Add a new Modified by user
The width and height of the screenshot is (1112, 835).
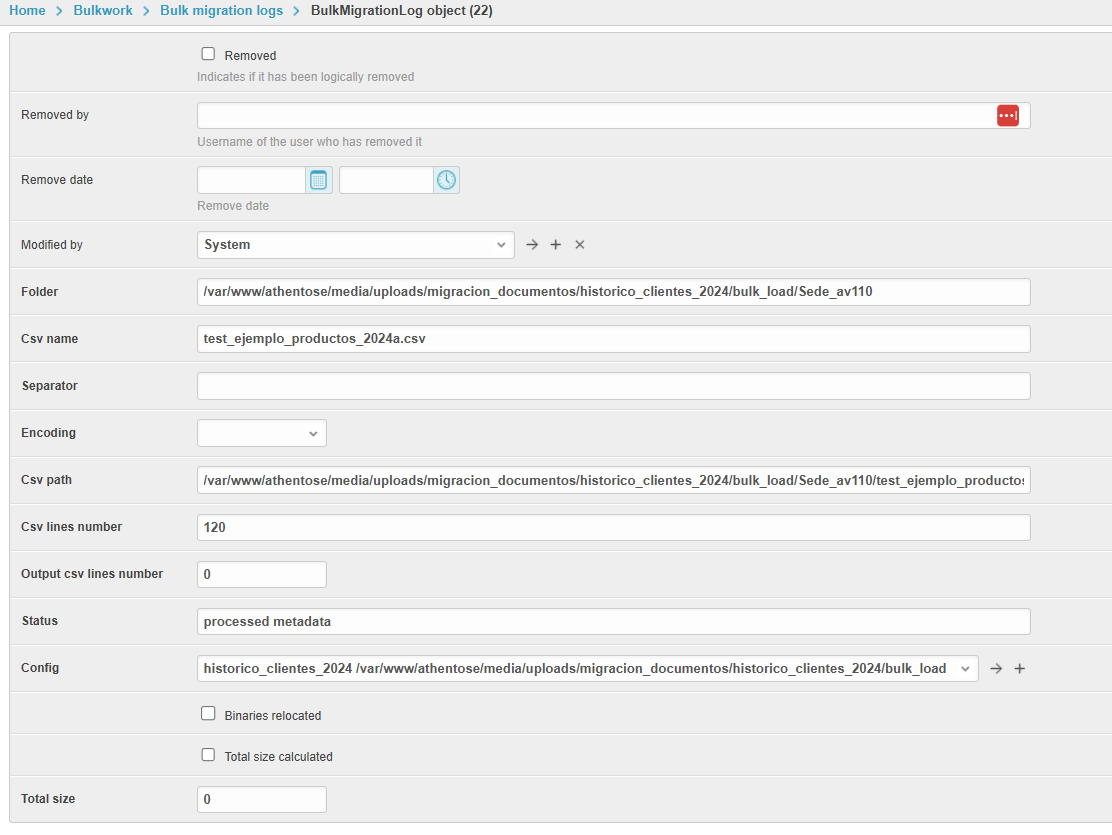556,245
